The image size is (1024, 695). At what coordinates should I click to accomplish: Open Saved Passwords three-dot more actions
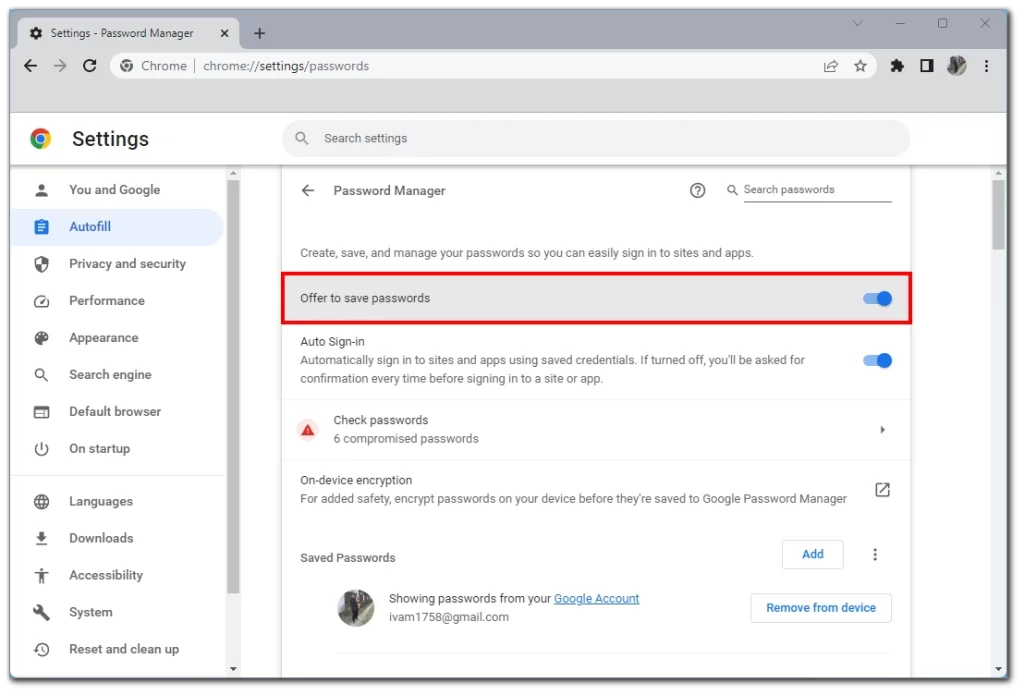pyautogui.click(x=875, y=555)
